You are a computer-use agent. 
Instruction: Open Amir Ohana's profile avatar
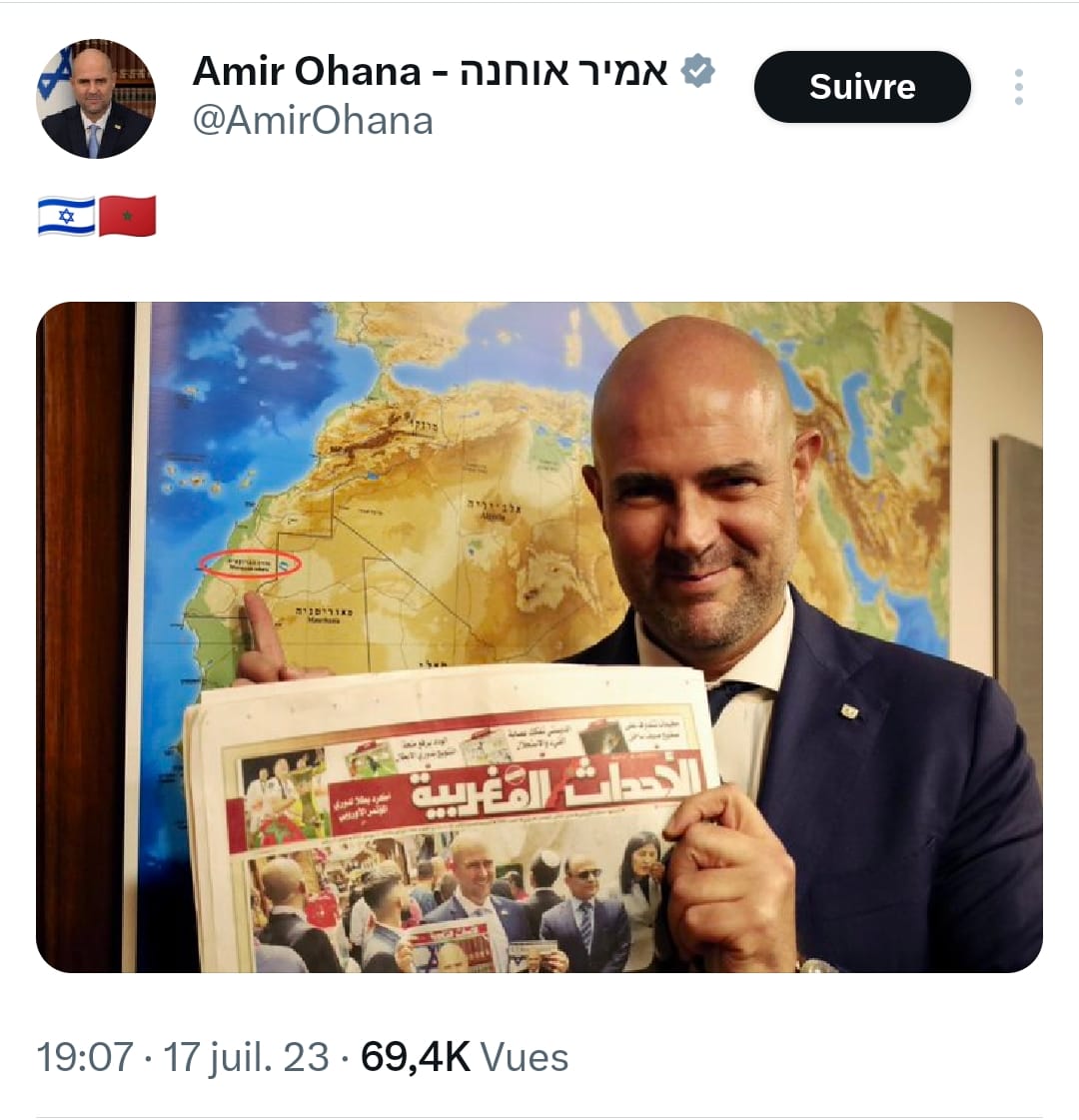tap(96, 99)
